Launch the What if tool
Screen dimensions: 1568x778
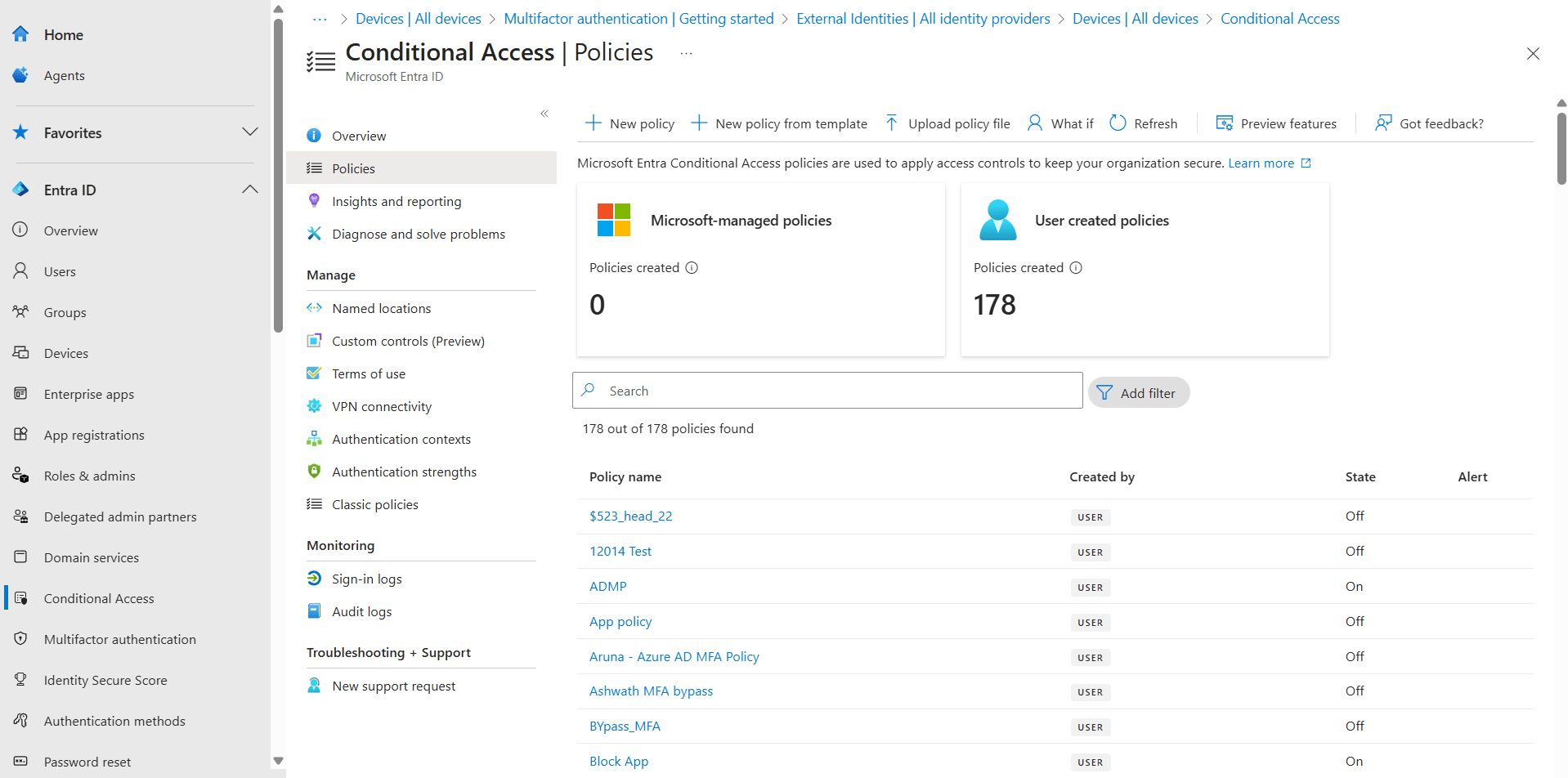tap(1035, 123)
